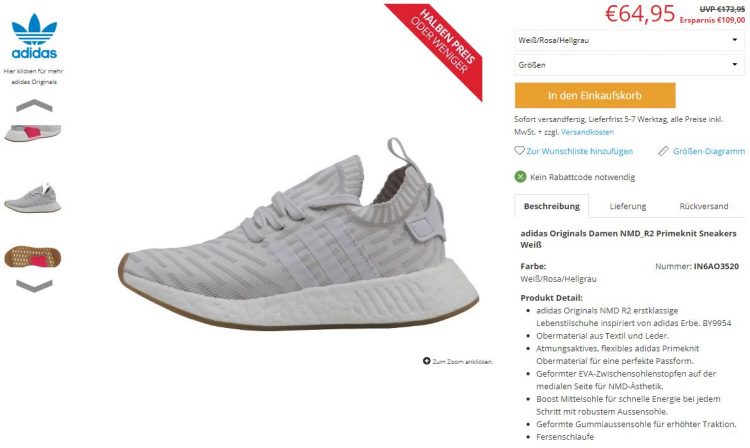This screenshot has width=750, height=448.
Task: Expand the Größen size dropdown
Action: 629,65
